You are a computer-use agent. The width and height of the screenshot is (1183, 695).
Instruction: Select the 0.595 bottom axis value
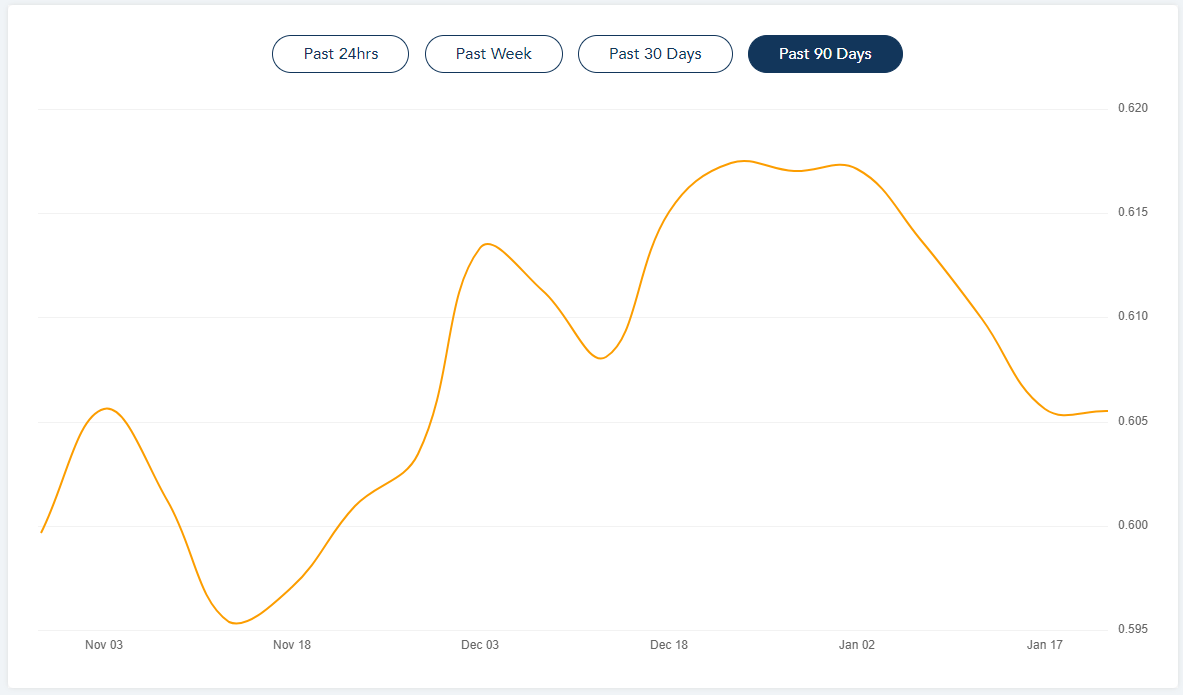coord(1132,630)
